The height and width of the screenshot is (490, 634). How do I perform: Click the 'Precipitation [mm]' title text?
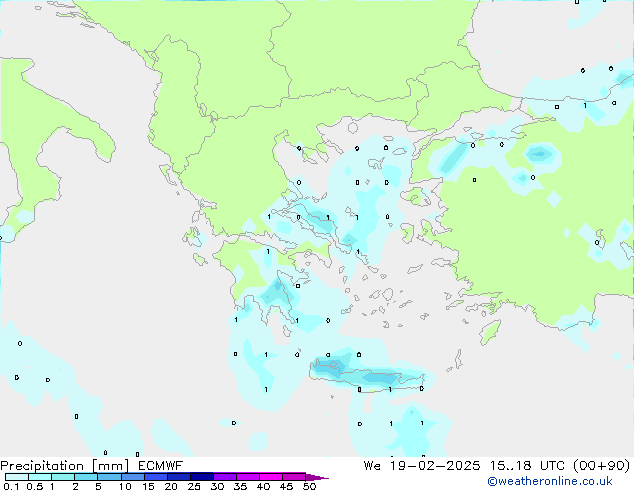(x=64, y=466)
